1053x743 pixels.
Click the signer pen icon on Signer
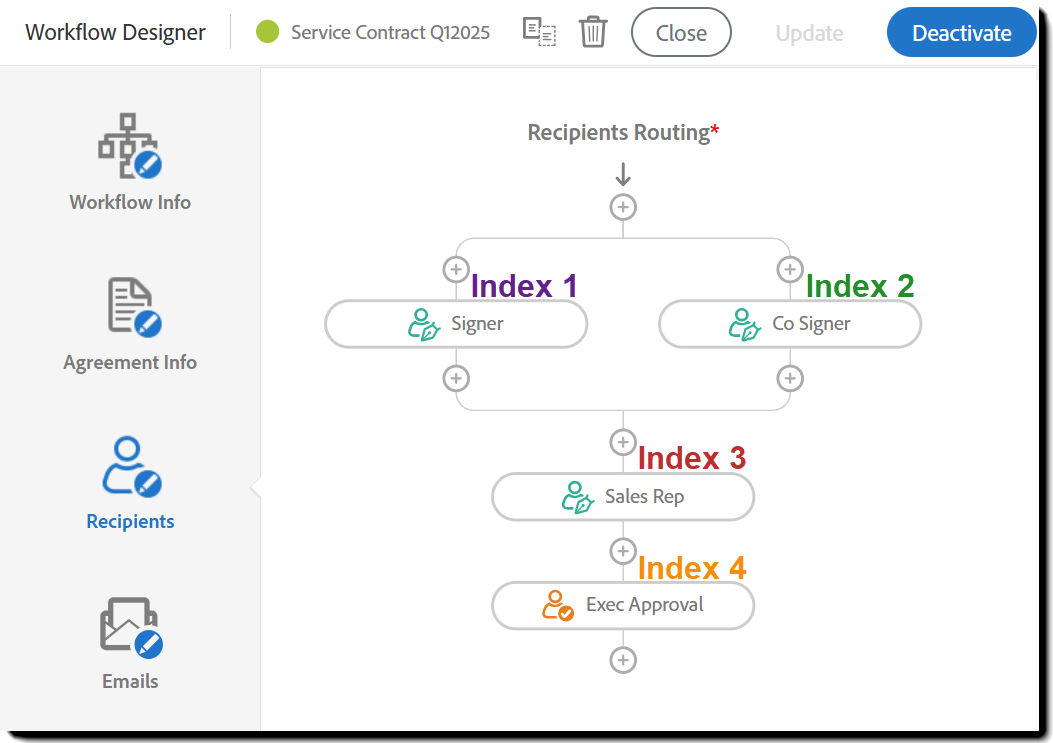click(424, 323)
